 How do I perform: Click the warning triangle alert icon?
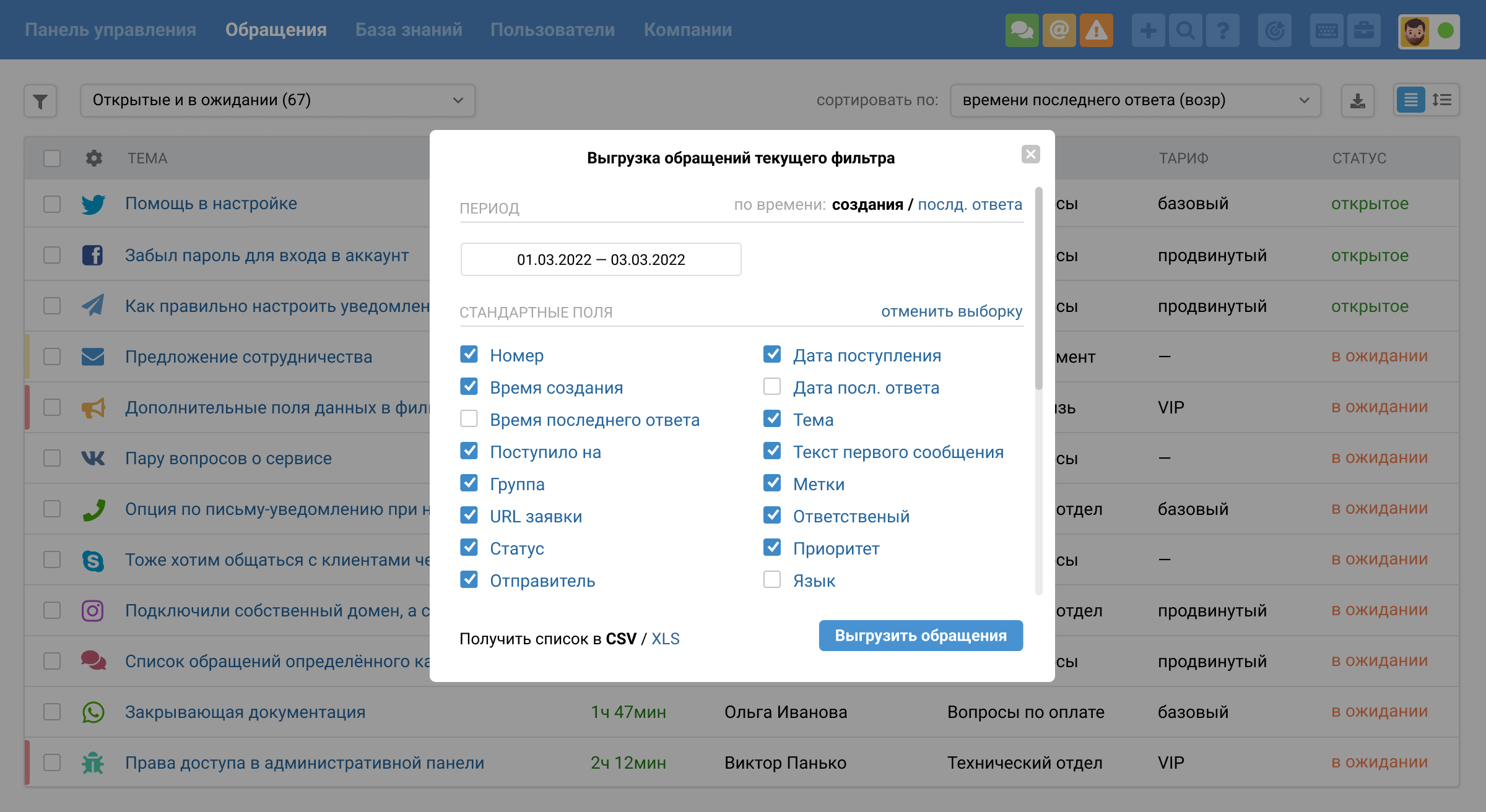pos(1096,30)
